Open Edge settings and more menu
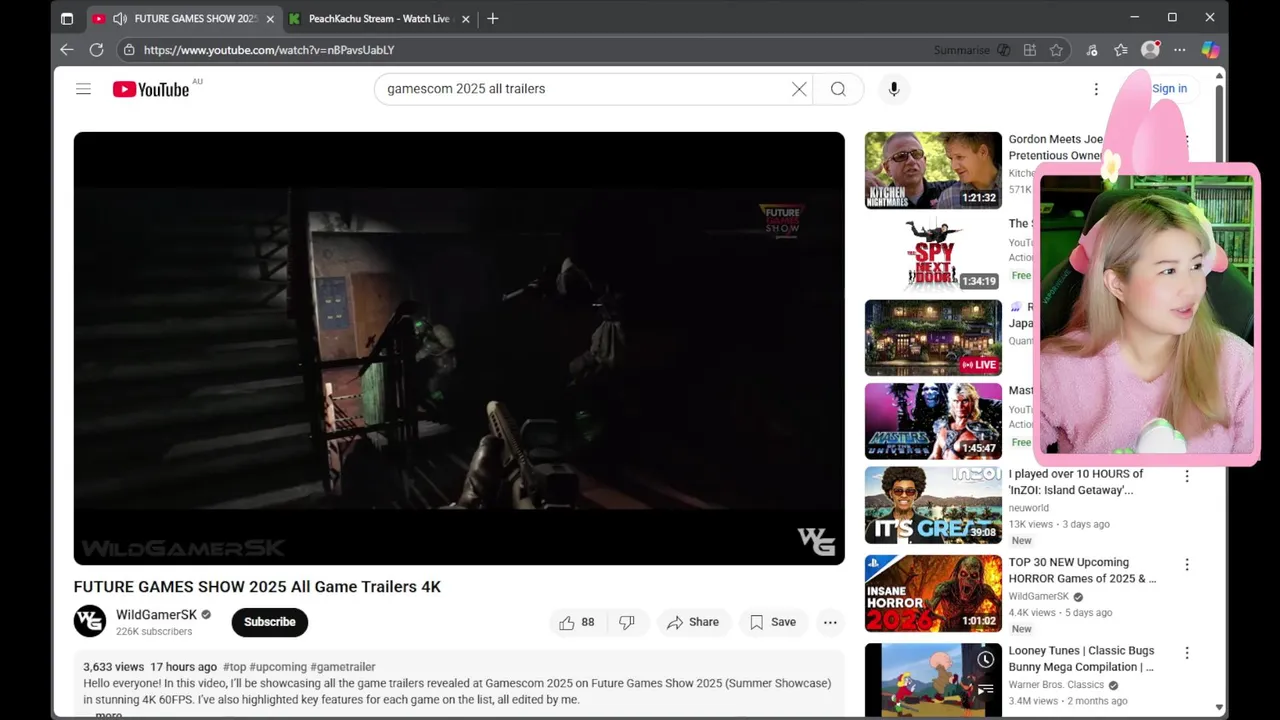The height and width of the screenshot is (720, 1280). (x=1180, y=50)
